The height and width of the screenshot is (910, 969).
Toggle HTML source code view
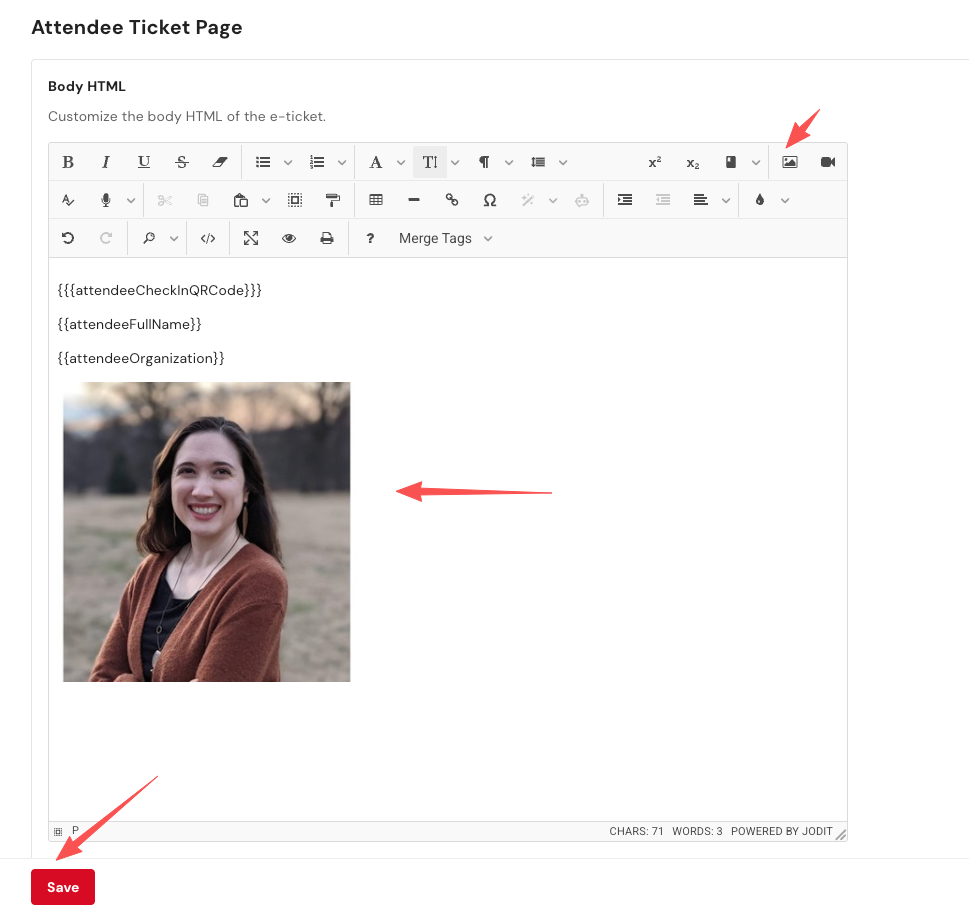pyautogui.click(x=208, y=238)
